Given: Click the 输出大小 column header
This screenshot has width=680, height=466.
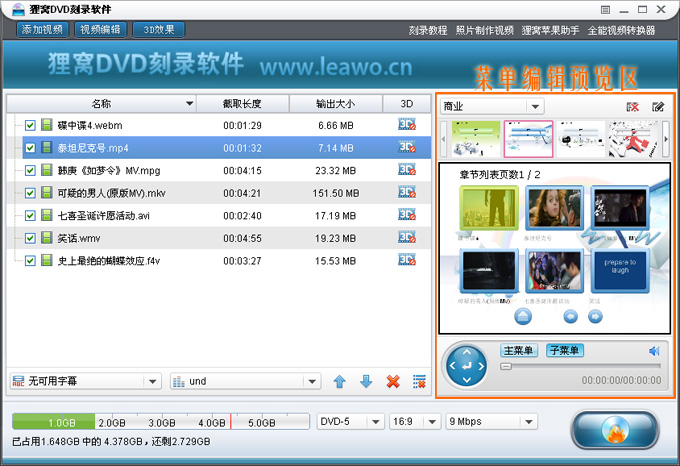Looking at the screenshot, I should 336,104.
